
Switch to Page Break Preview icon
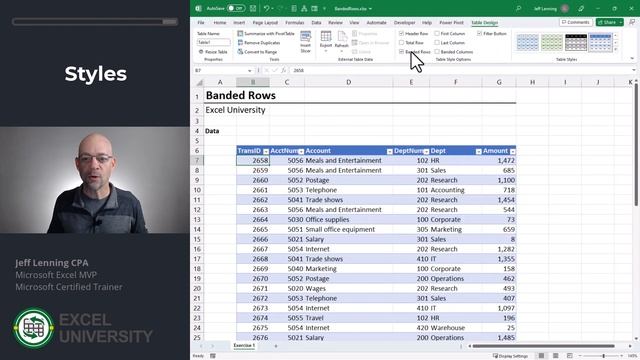(x=570, y=356)
